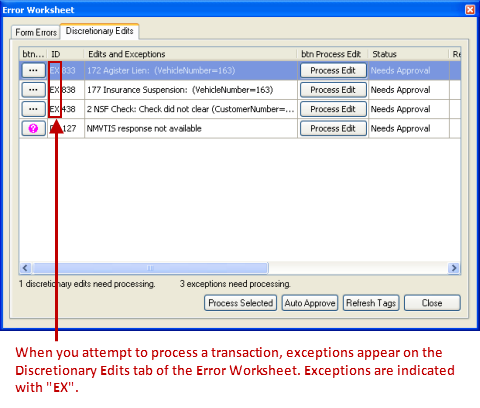Switch to the Form Errors tab
Image resolution: width=480 pixels, height=408 pixels.
coord(36,32)
